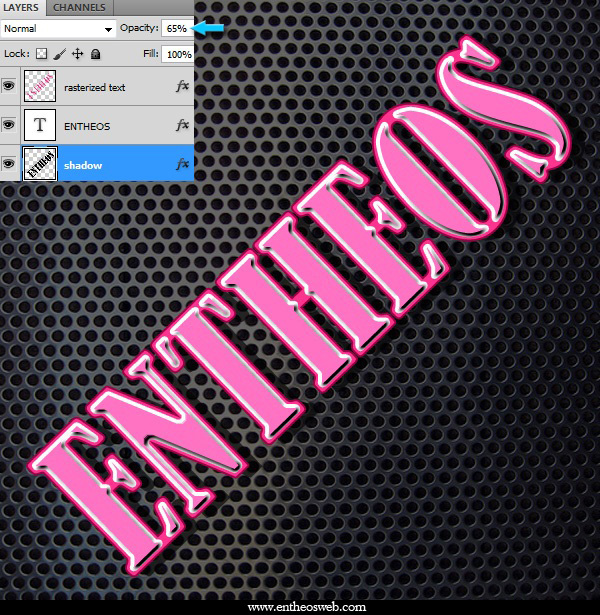Toggle lock image pixels brush icon

click(x=59, y=54)
